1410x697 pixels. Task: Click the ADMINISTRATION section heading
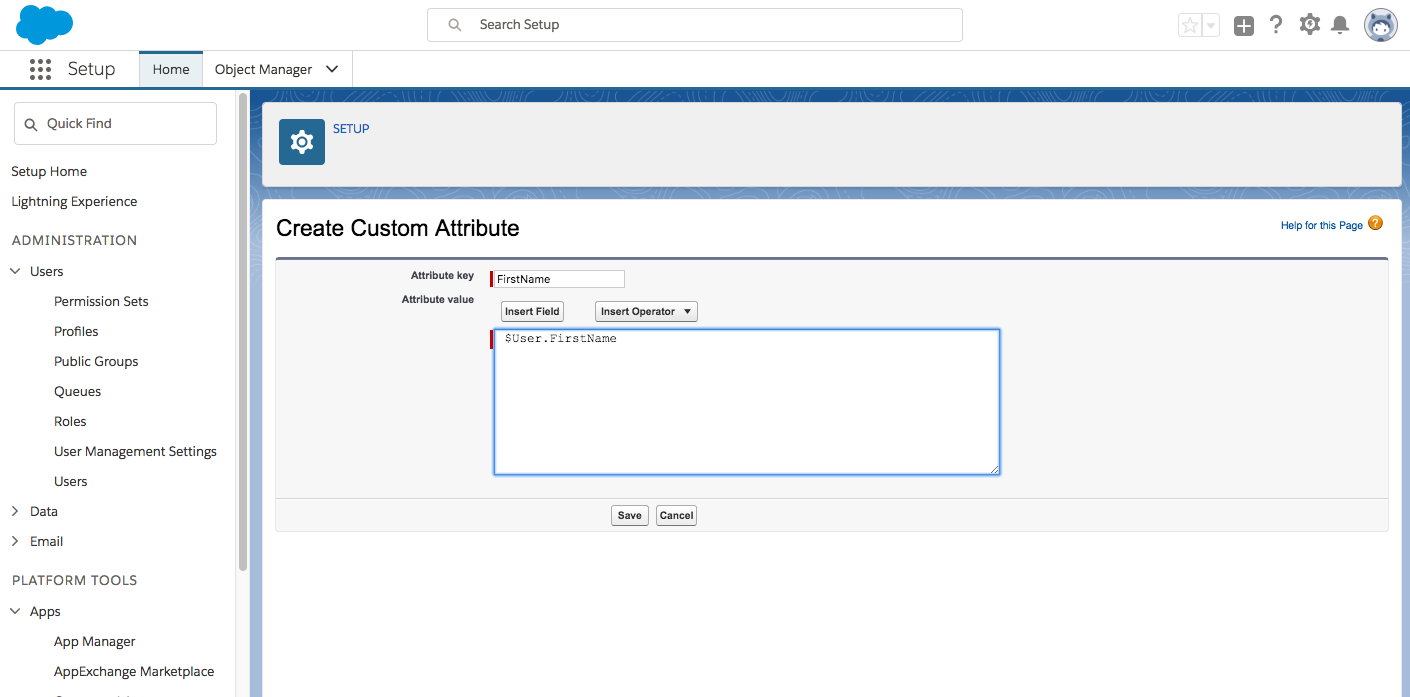[74, 240]
